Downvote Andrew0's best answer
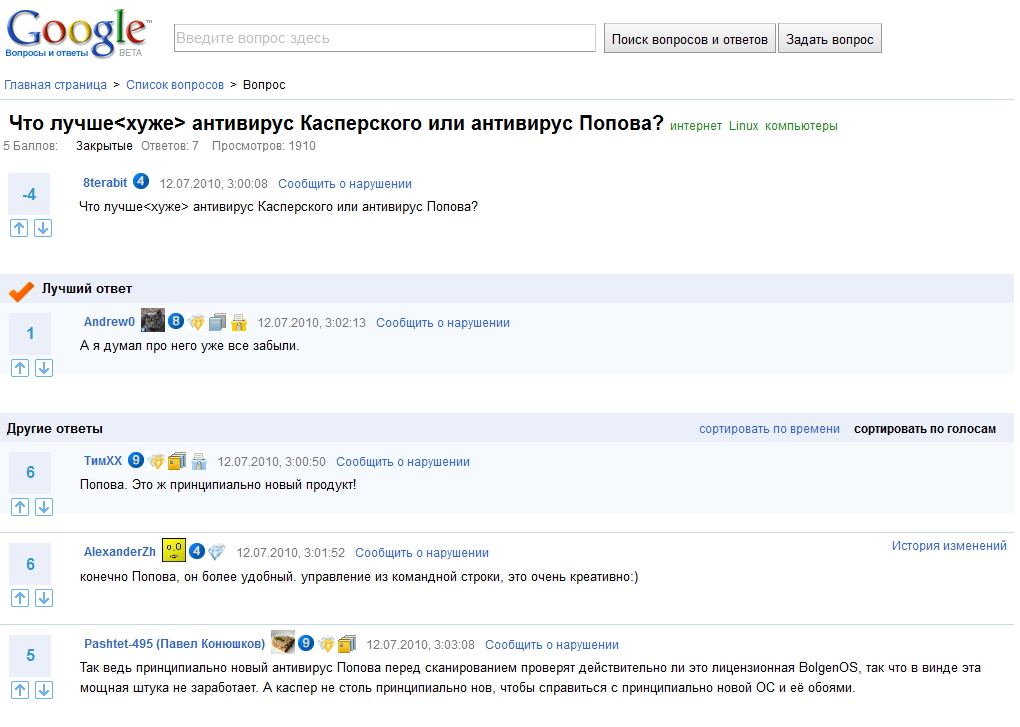Image resolution: width=1020 pixels, height=727 pixels. pyautogui.click(x=44, y=368)
